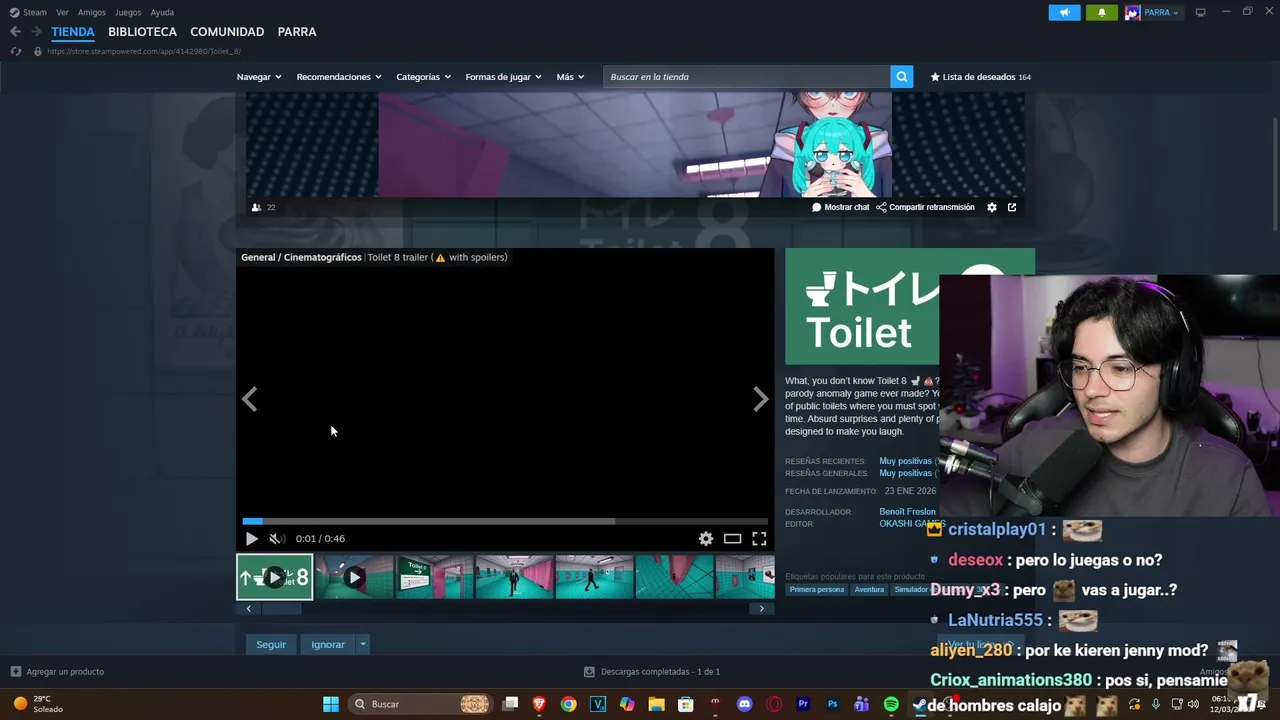Open the Primera persona tag
This screenshot has width=1280, height=720.
tap(817, 589)
